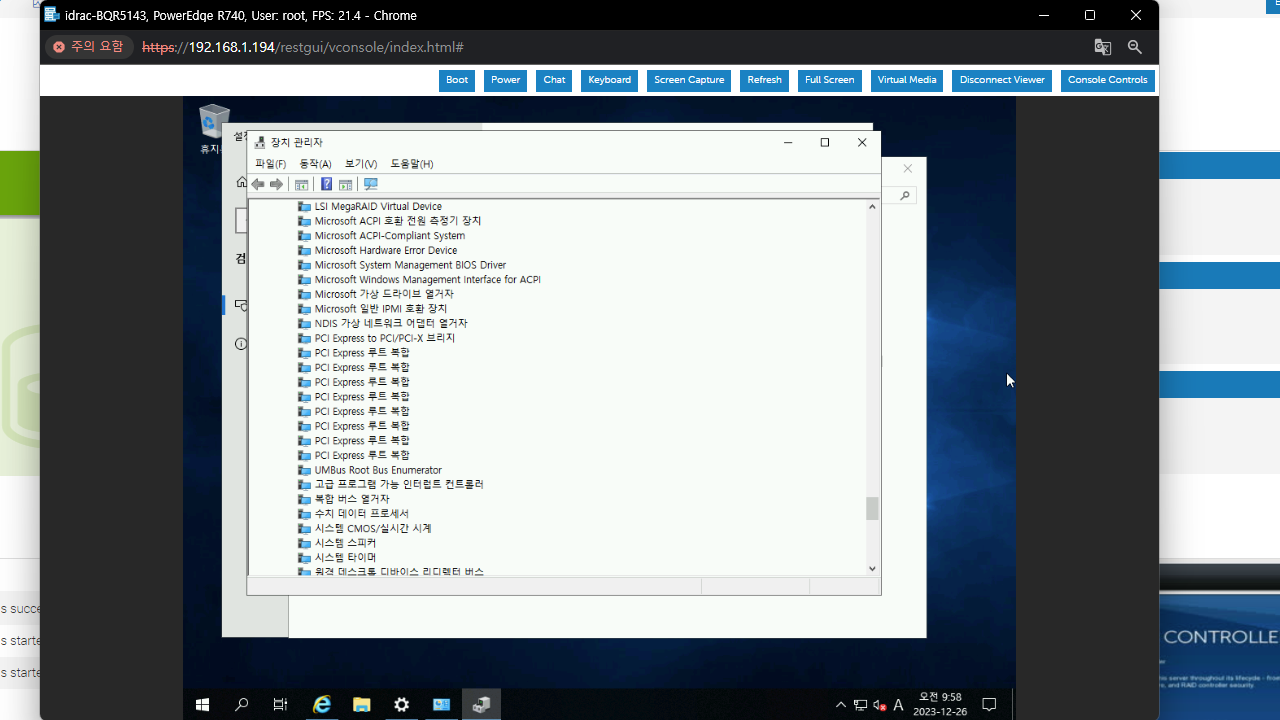Viewport: 1280px width, 720px height.
Task: Switch to Server Manager taskbar icon
Action: (x=441, y=705)
